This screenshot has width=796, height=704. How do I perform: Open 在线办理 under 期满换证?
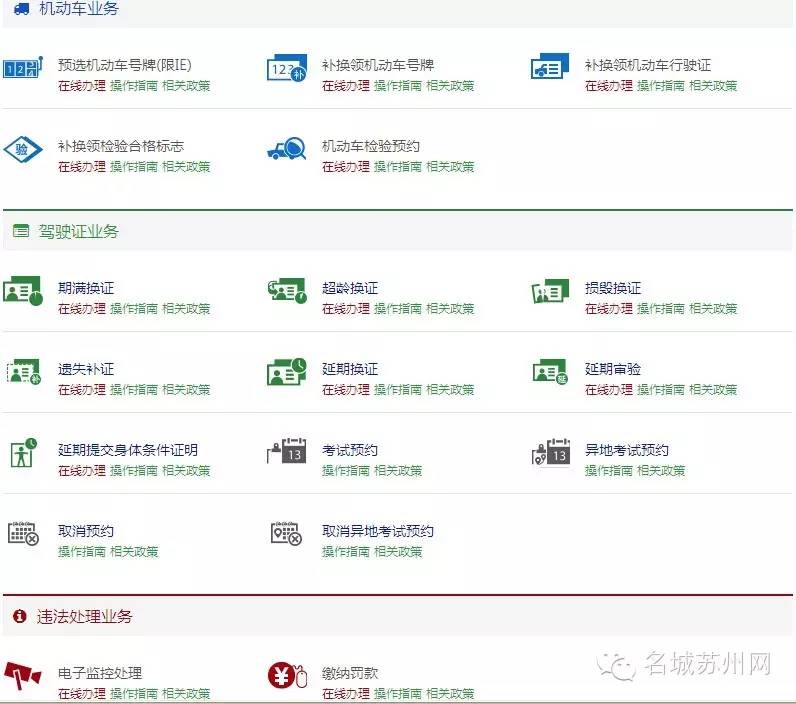click(x=82, y=309)
